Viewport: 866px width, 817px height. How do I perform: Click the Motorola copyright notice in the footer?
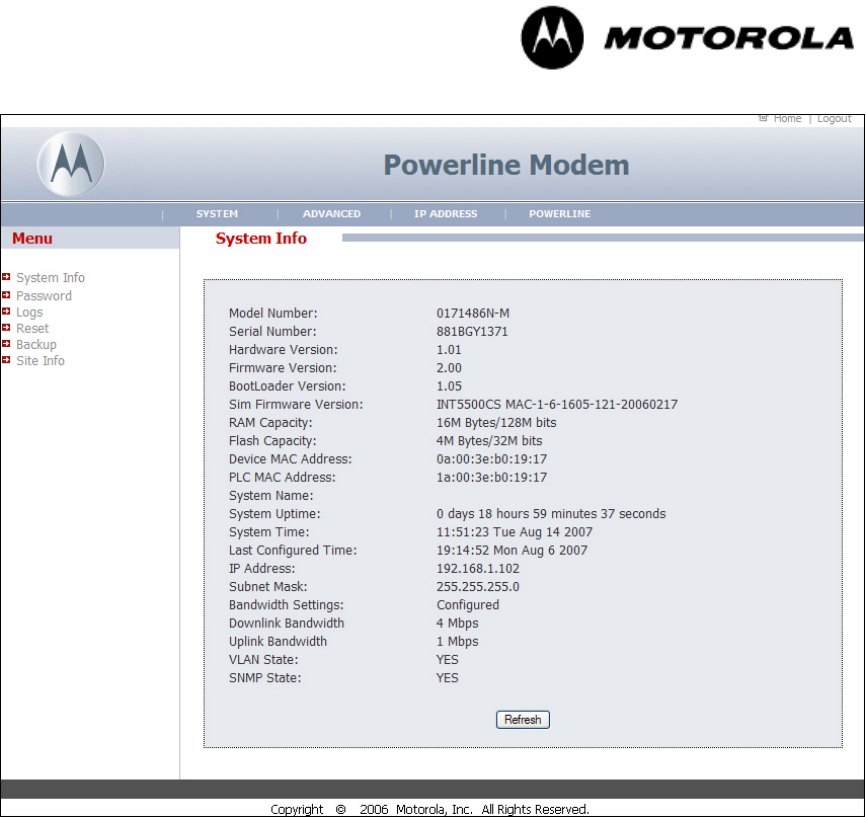[x=430, y=809]
